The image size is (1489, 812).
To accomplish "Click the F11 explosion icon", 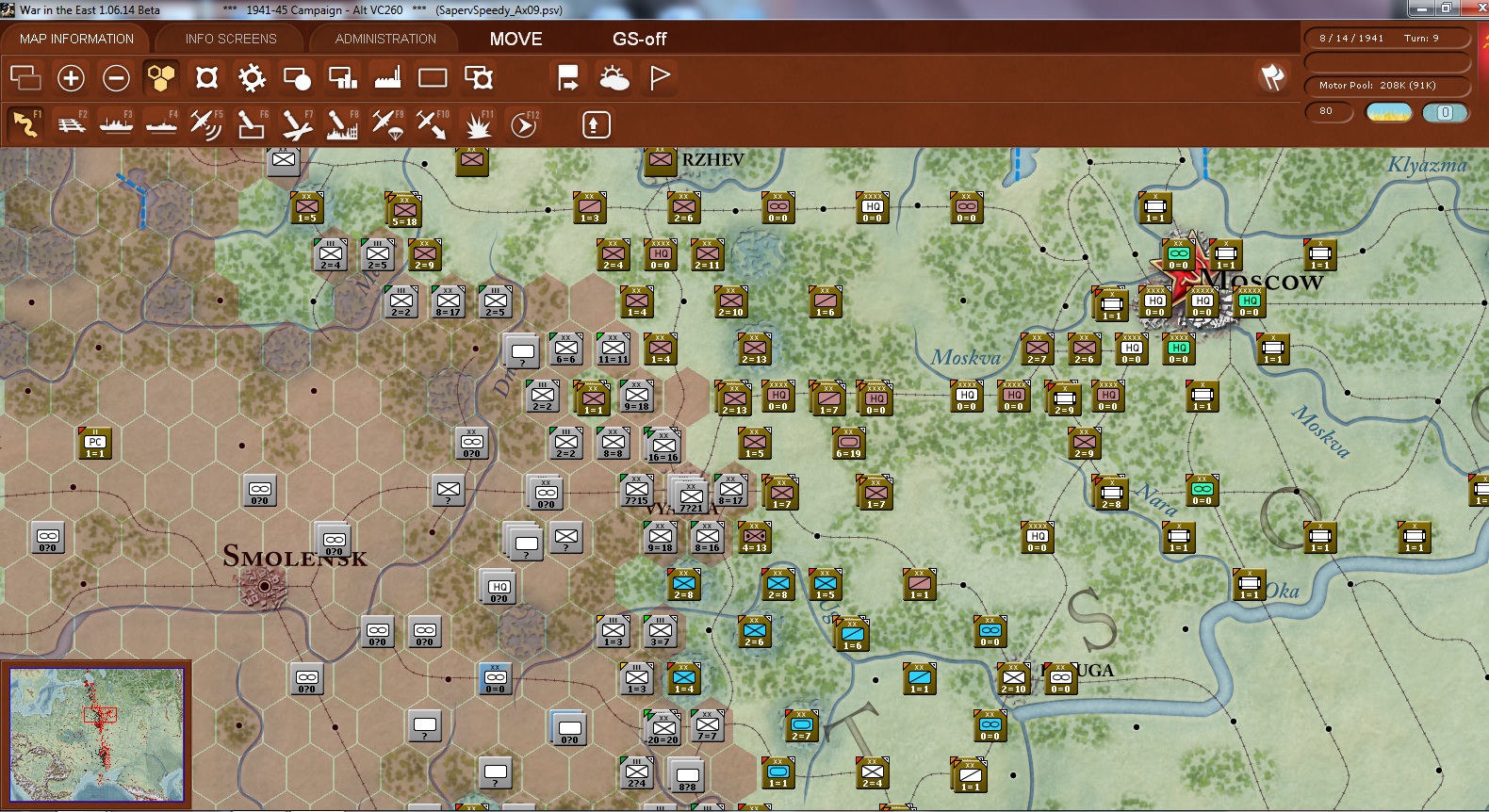I will (x=479, y=124).
